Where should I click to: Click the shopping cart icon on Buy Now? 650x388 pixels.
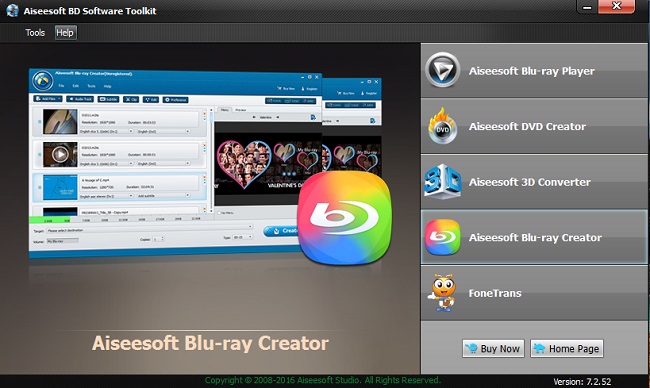(471, 348)
